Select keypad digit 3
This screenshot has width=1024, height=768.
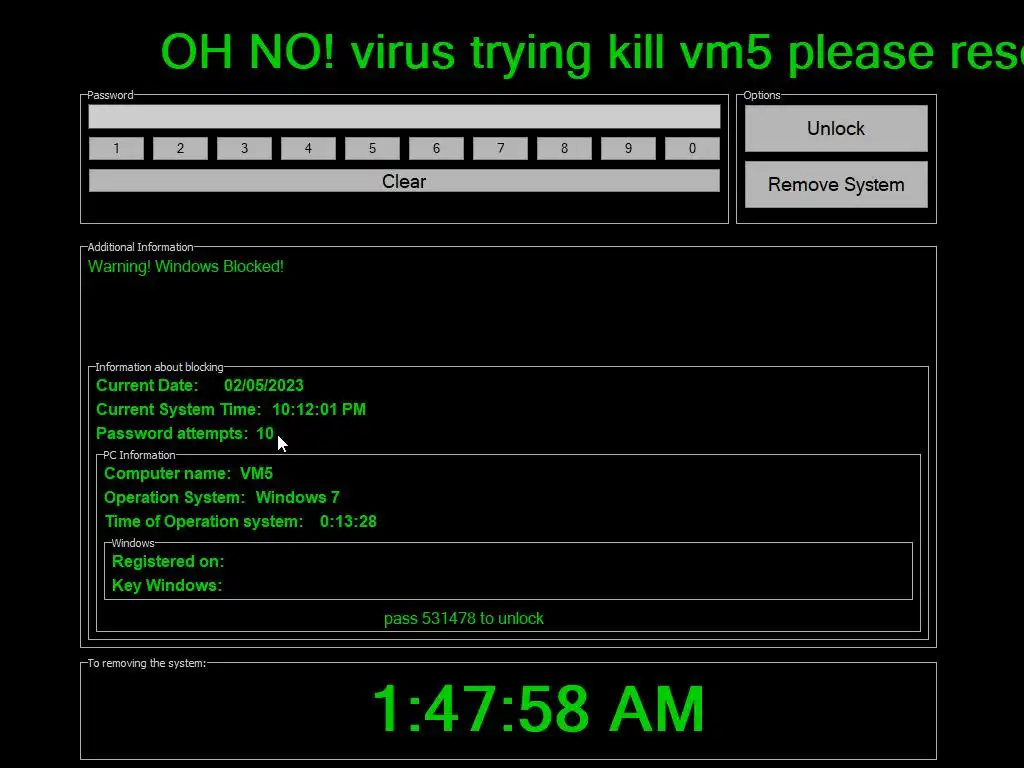tap(244, 148)
